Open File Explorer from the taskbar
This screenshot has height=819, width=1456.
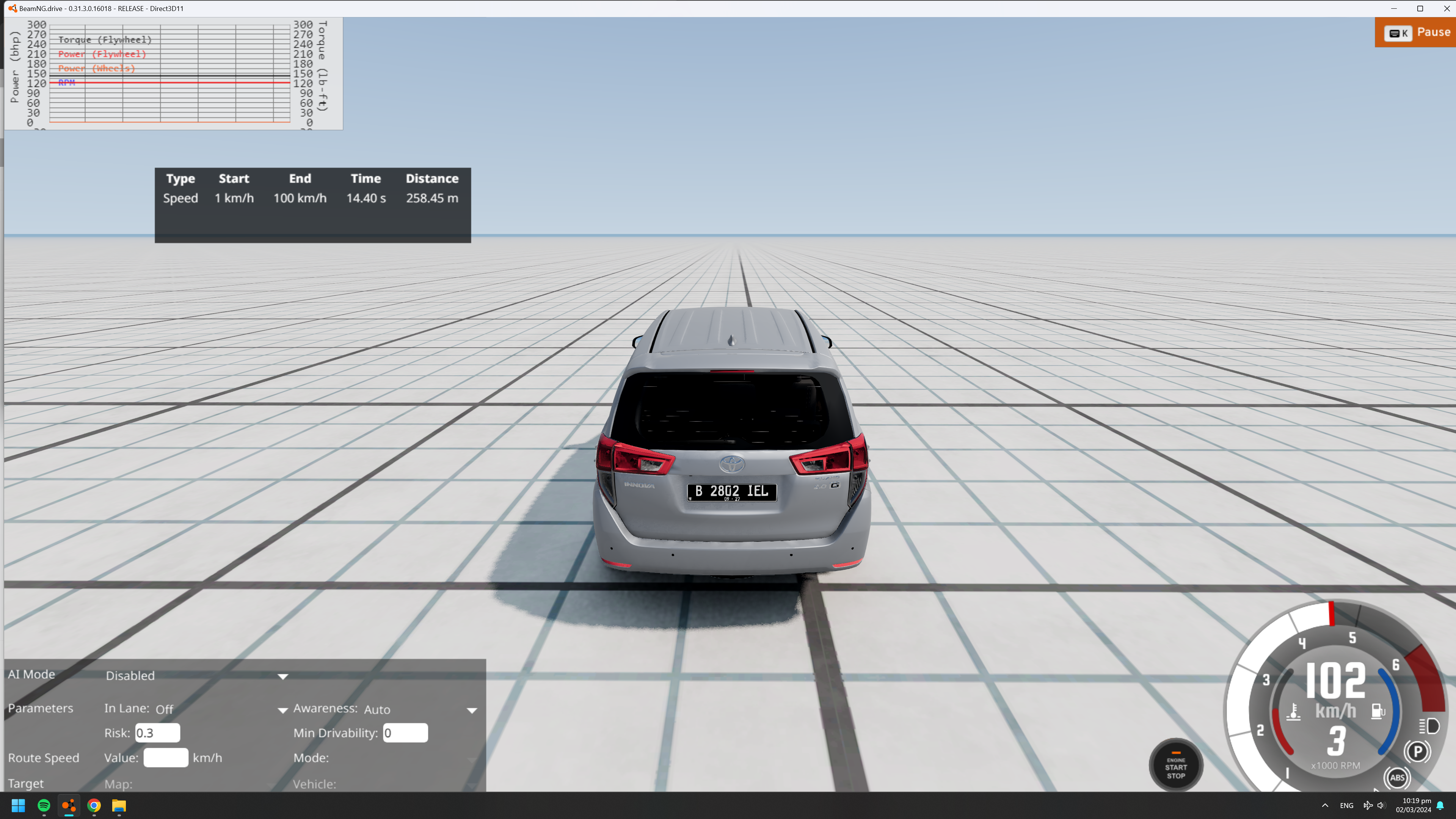(119, 805)
